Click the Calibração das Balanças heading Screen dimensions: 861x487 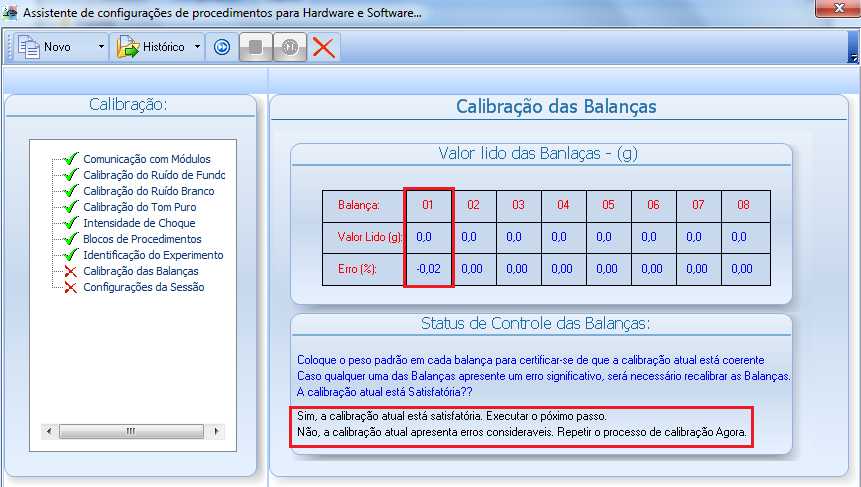point(556,106)
